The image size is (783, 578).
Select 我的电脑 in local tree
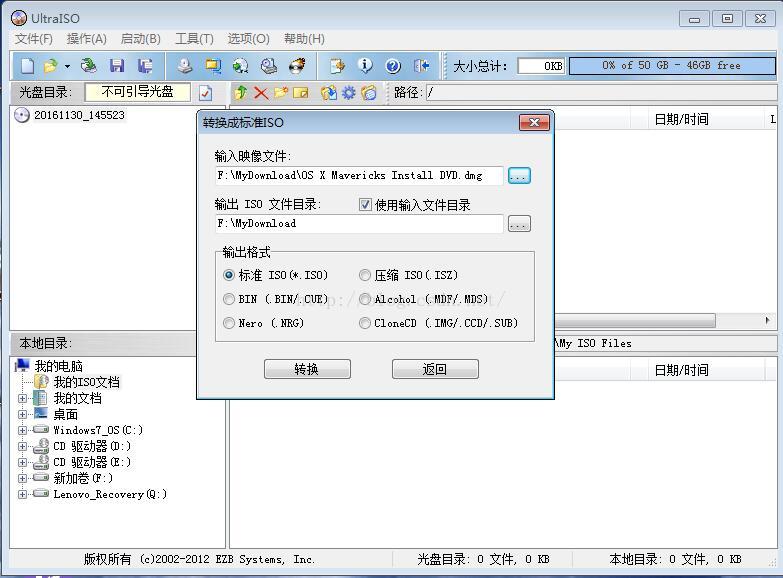[x=58, y=366]
